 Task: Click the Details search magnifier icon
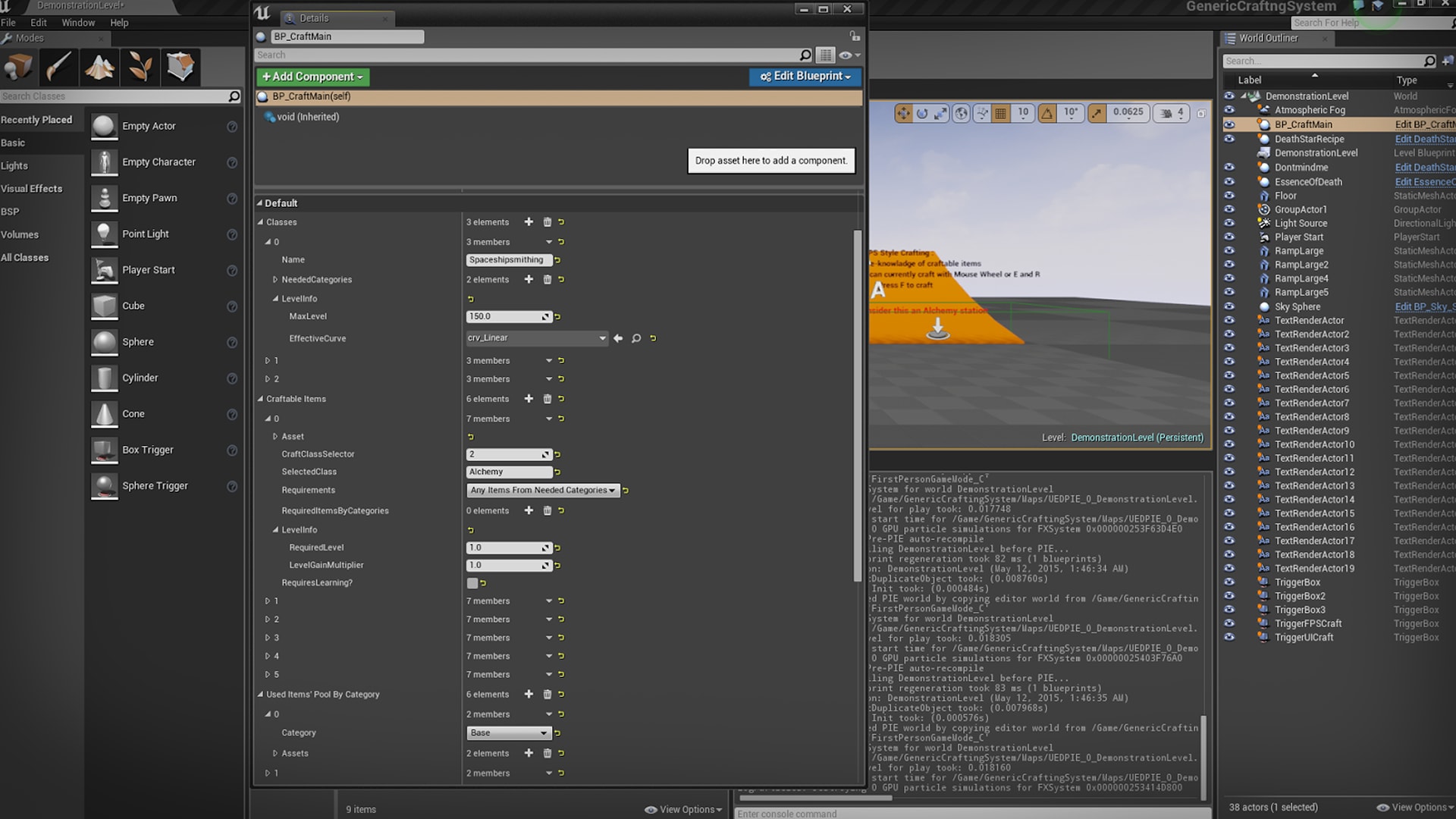pyautogui.click(x=805, y=55)
